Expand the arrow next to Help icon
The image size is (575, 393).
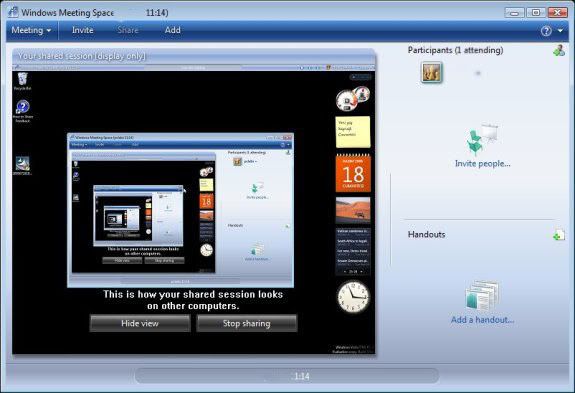tap(560, 31)
